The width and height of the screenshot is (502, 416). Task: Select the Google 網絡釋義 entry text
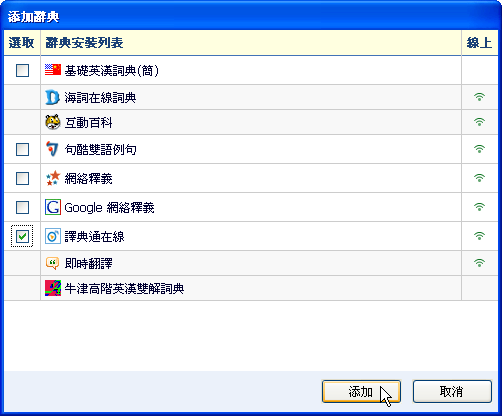point(109,207)
